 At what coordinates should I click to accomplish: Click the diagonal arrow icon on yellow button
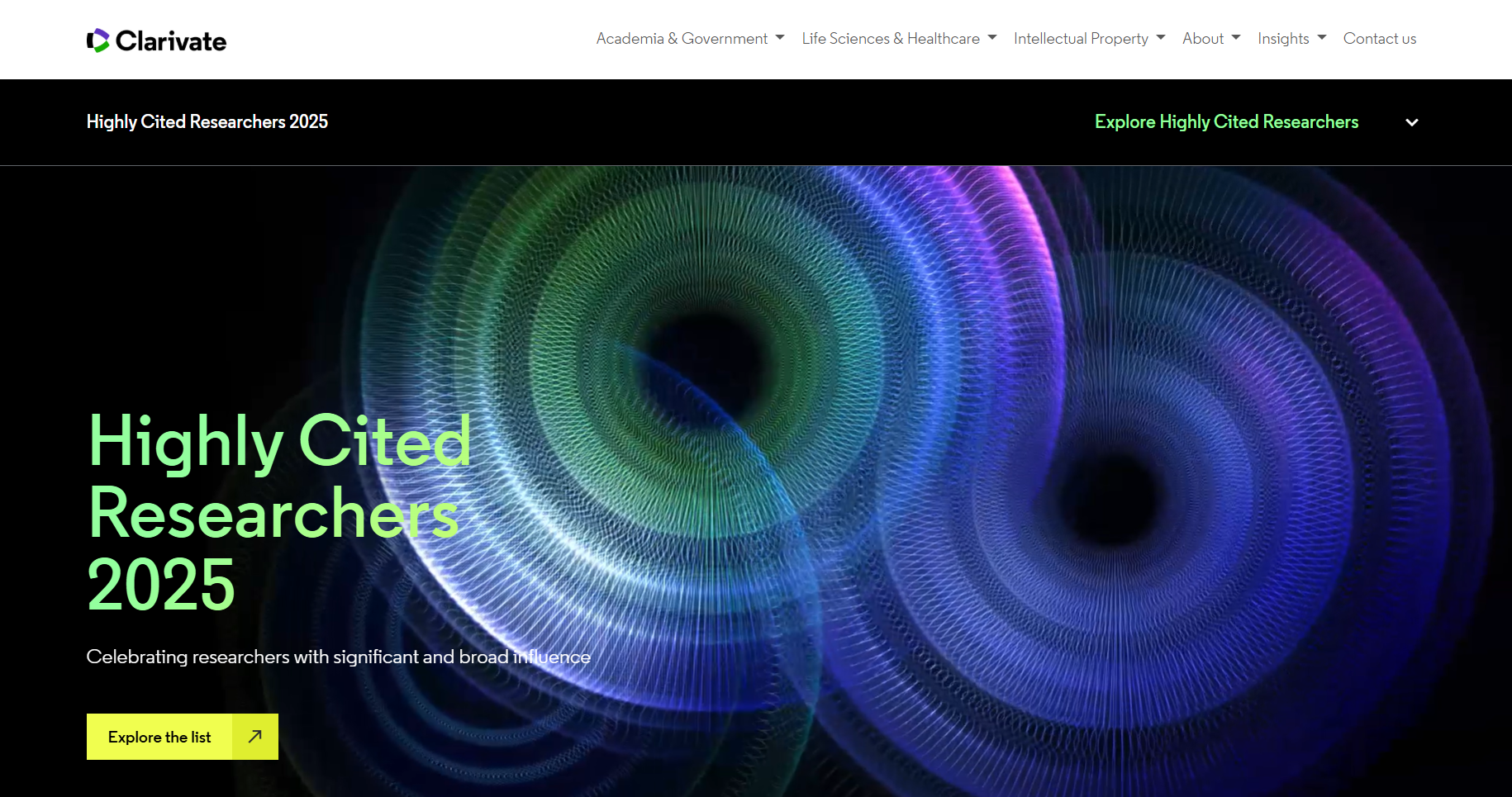(255, 737)
